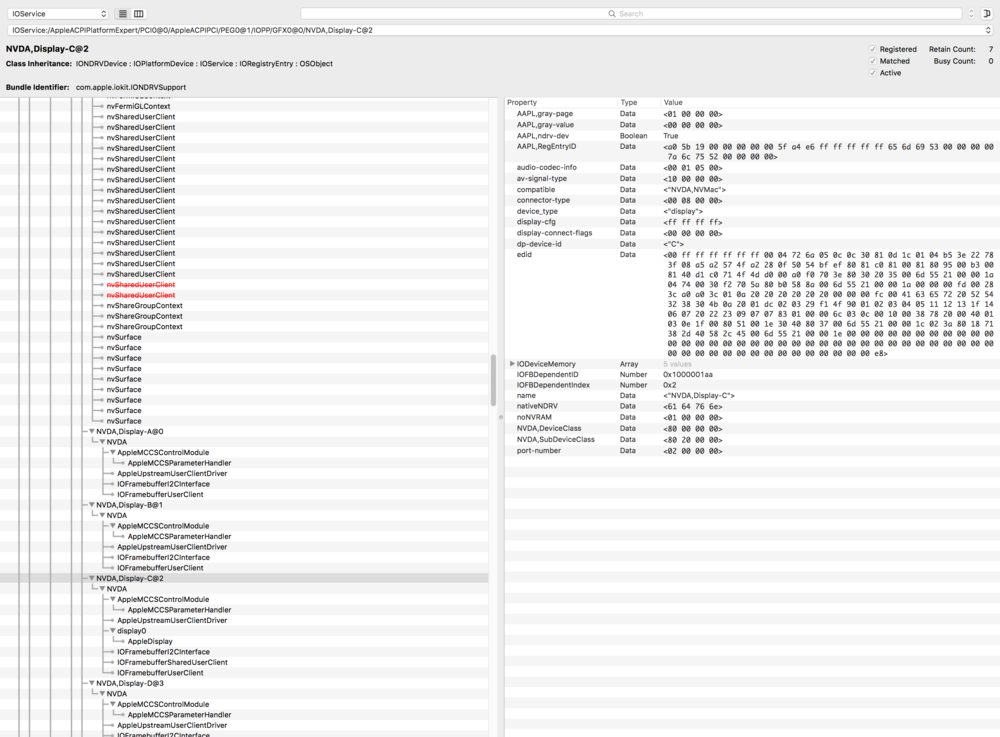1000x737 pixels.
Task: Sort by the Value column header
Action: click(x=673, y=102)
